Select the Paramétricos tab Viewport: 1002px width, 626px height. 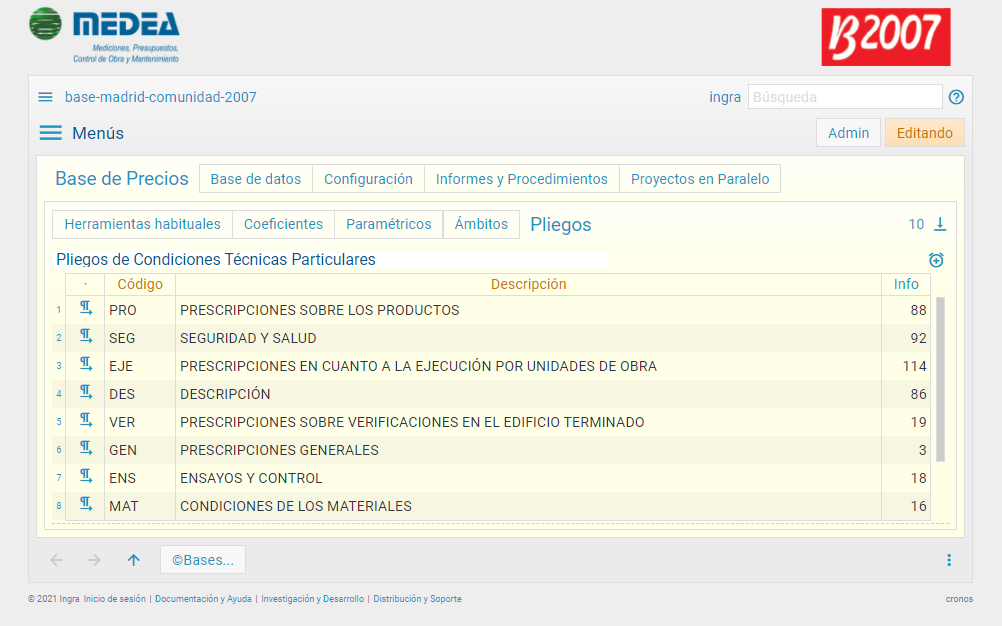click(x=388, y=224)
